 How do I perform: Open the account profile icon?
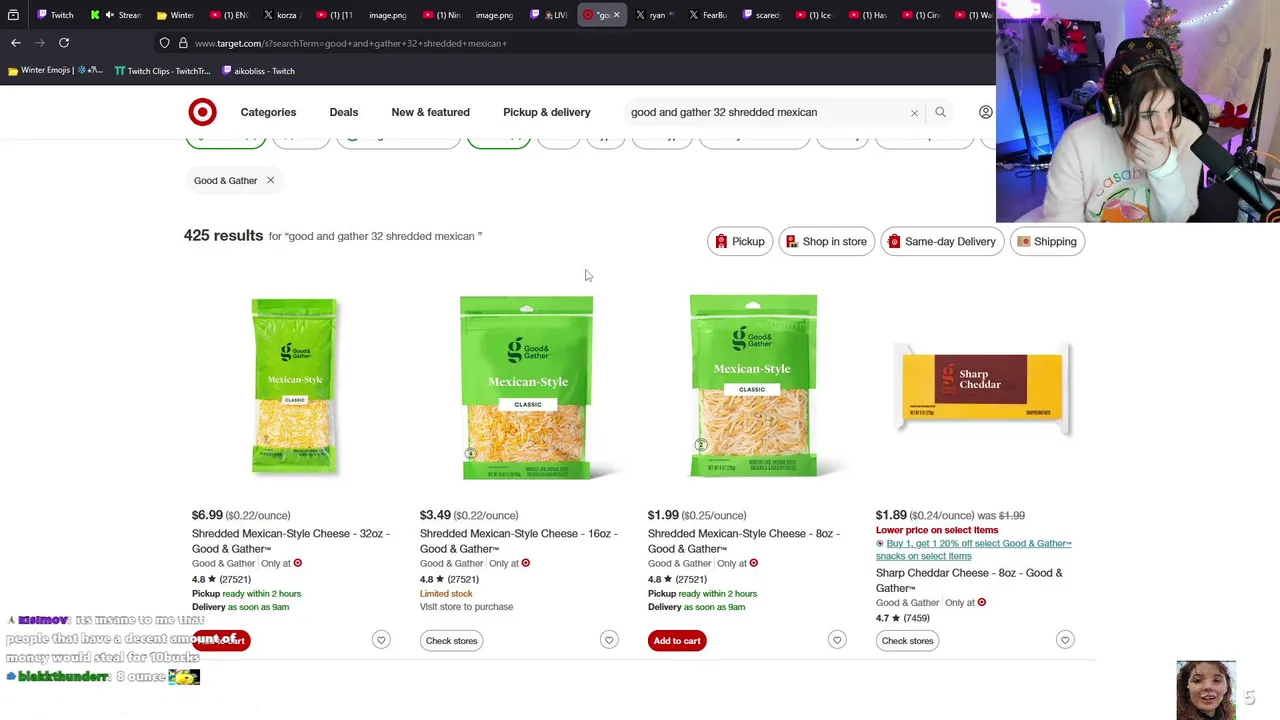point(985,112)
